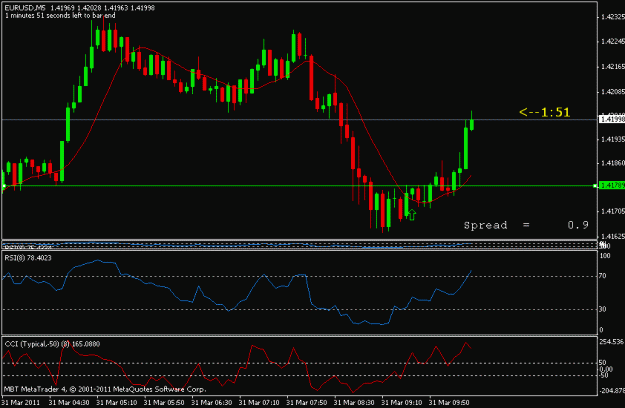Click RSI scale level 100

click(x=605, y=256)
